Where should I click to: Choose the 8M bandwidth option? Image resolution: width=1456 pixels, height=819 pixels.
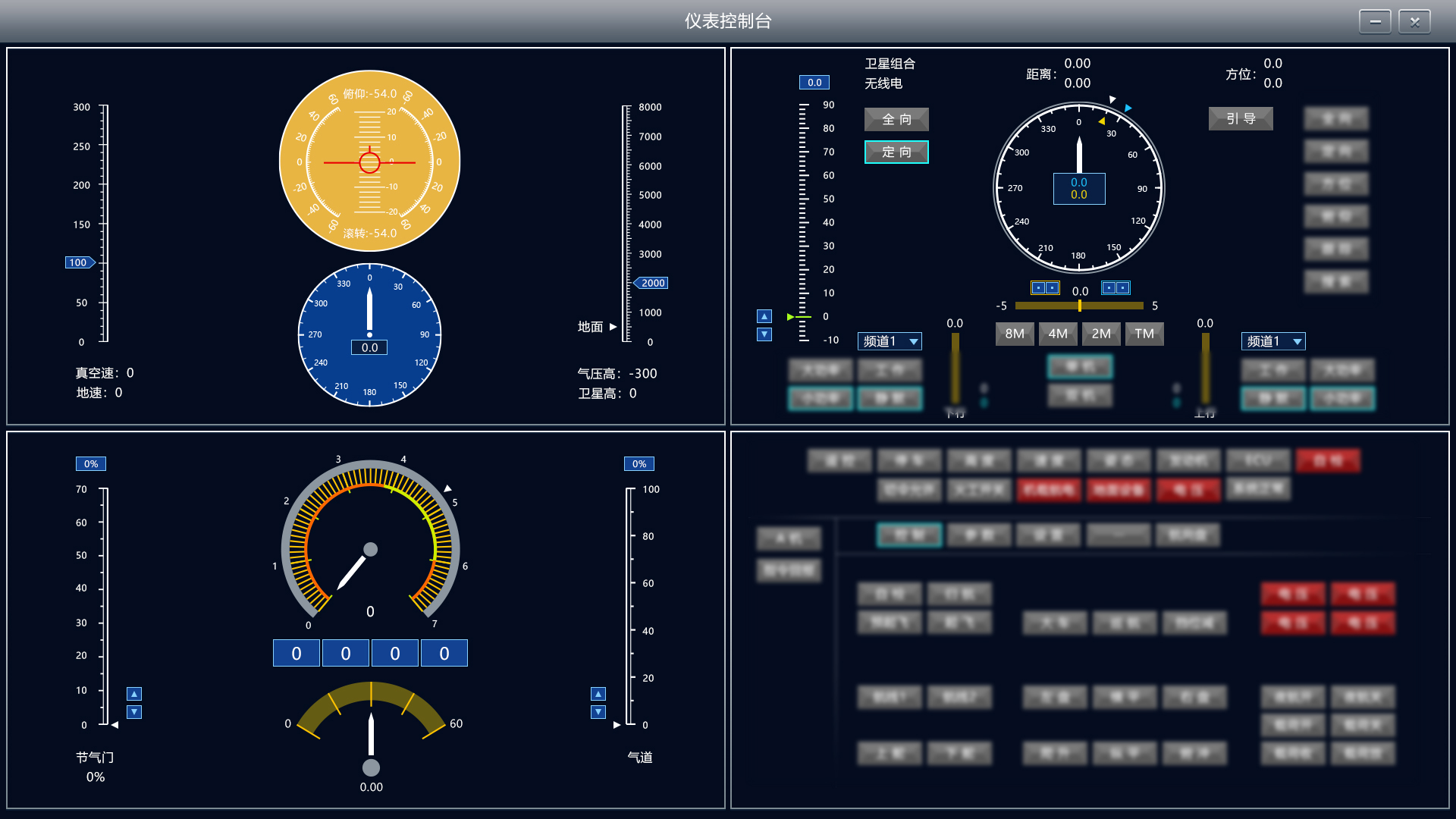[x=1015, y=334]
